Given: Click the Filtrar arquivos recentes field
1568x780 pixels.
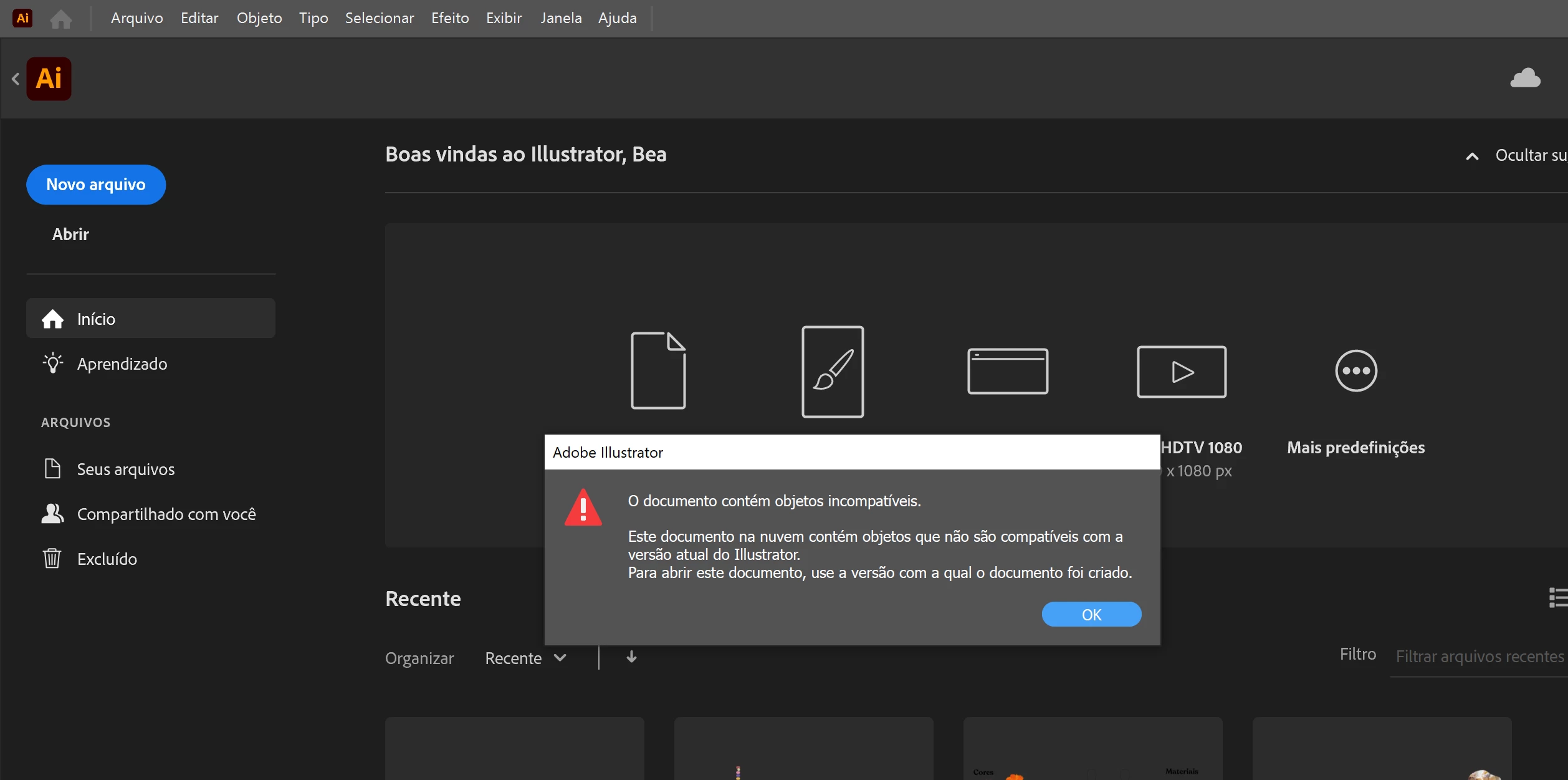Looking at the screenshot, I should (1479, 657).
